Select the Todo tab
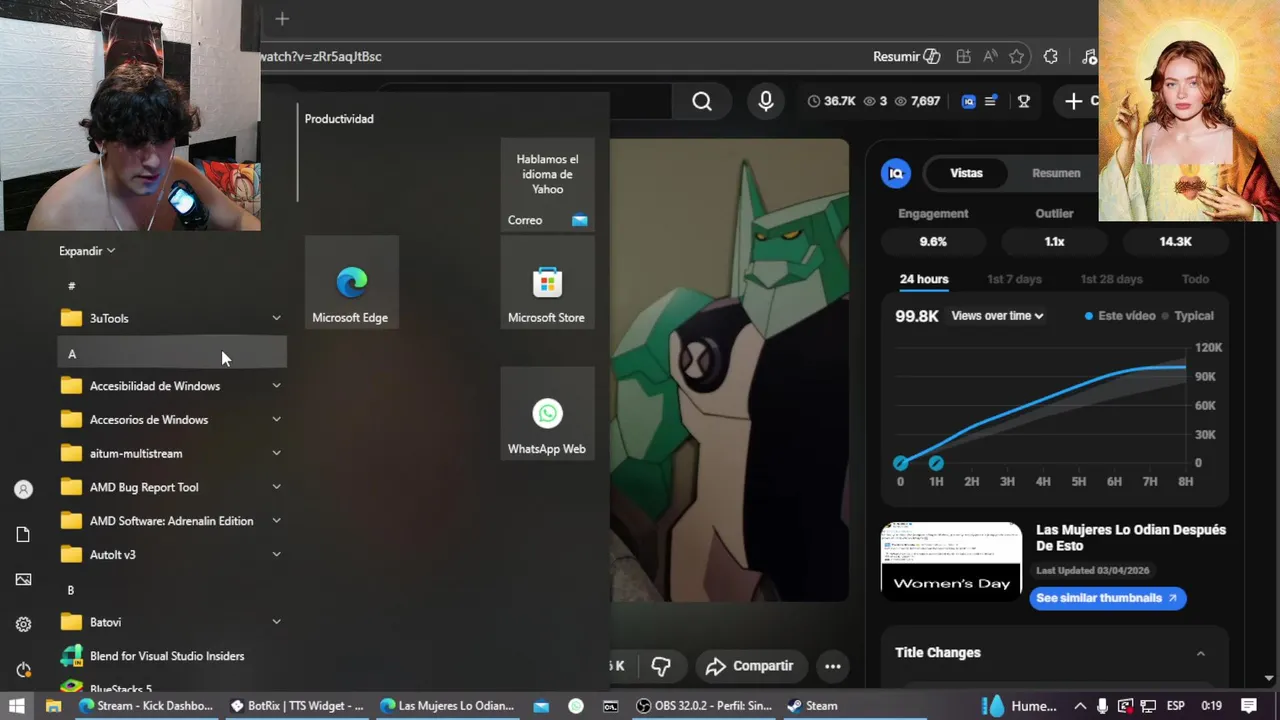 click(1195, 280)
